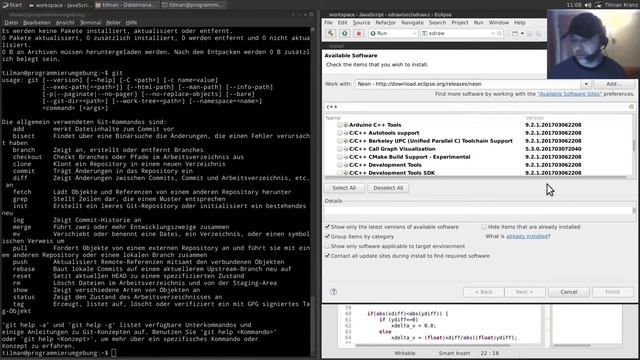Open the terminal Bearbeiten menu
The image size is (640, 360).
37,22
